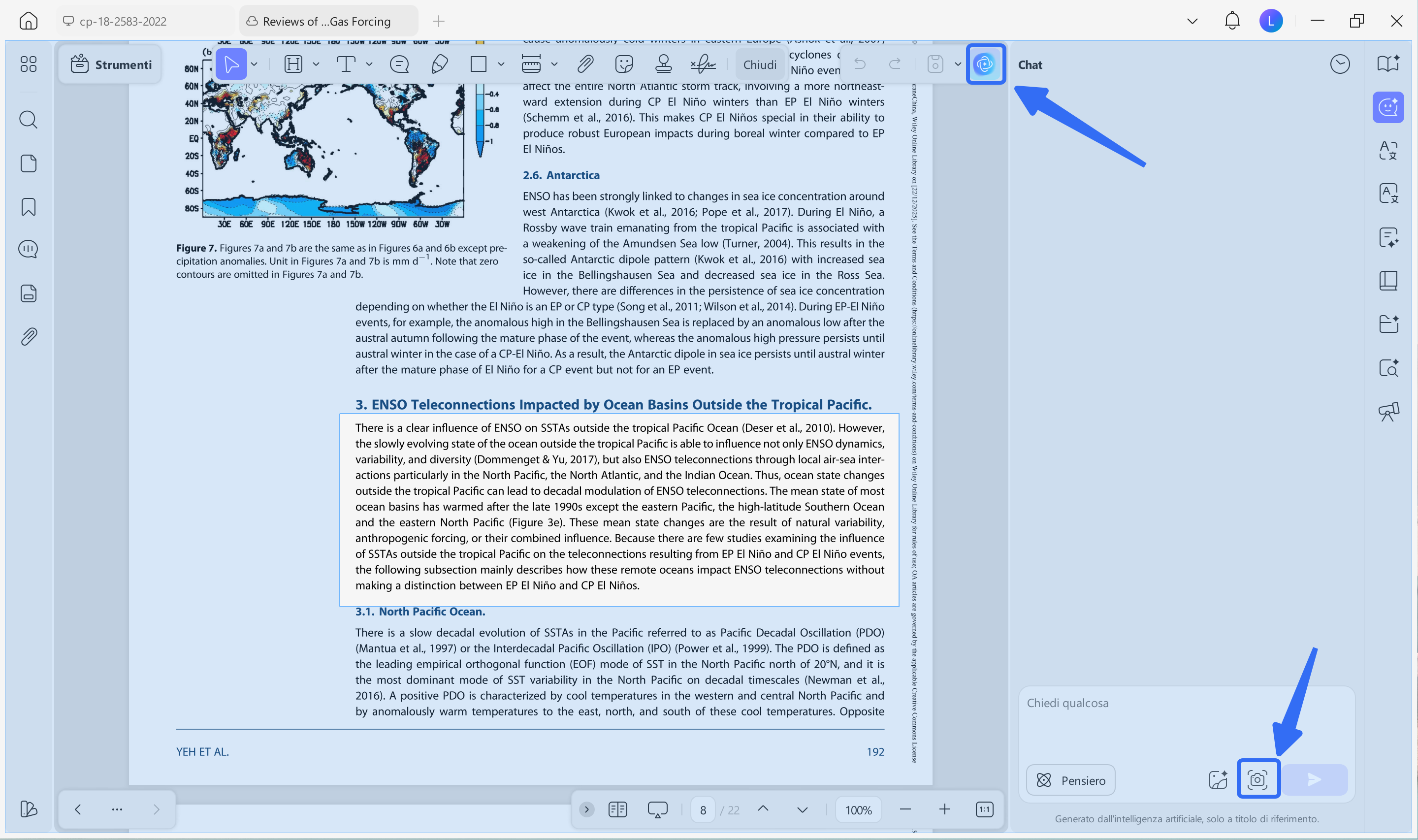Expand the tab list chevron in title bar
The height and width of the screenshot is (840, 1418).
[x=1192, y=21]
